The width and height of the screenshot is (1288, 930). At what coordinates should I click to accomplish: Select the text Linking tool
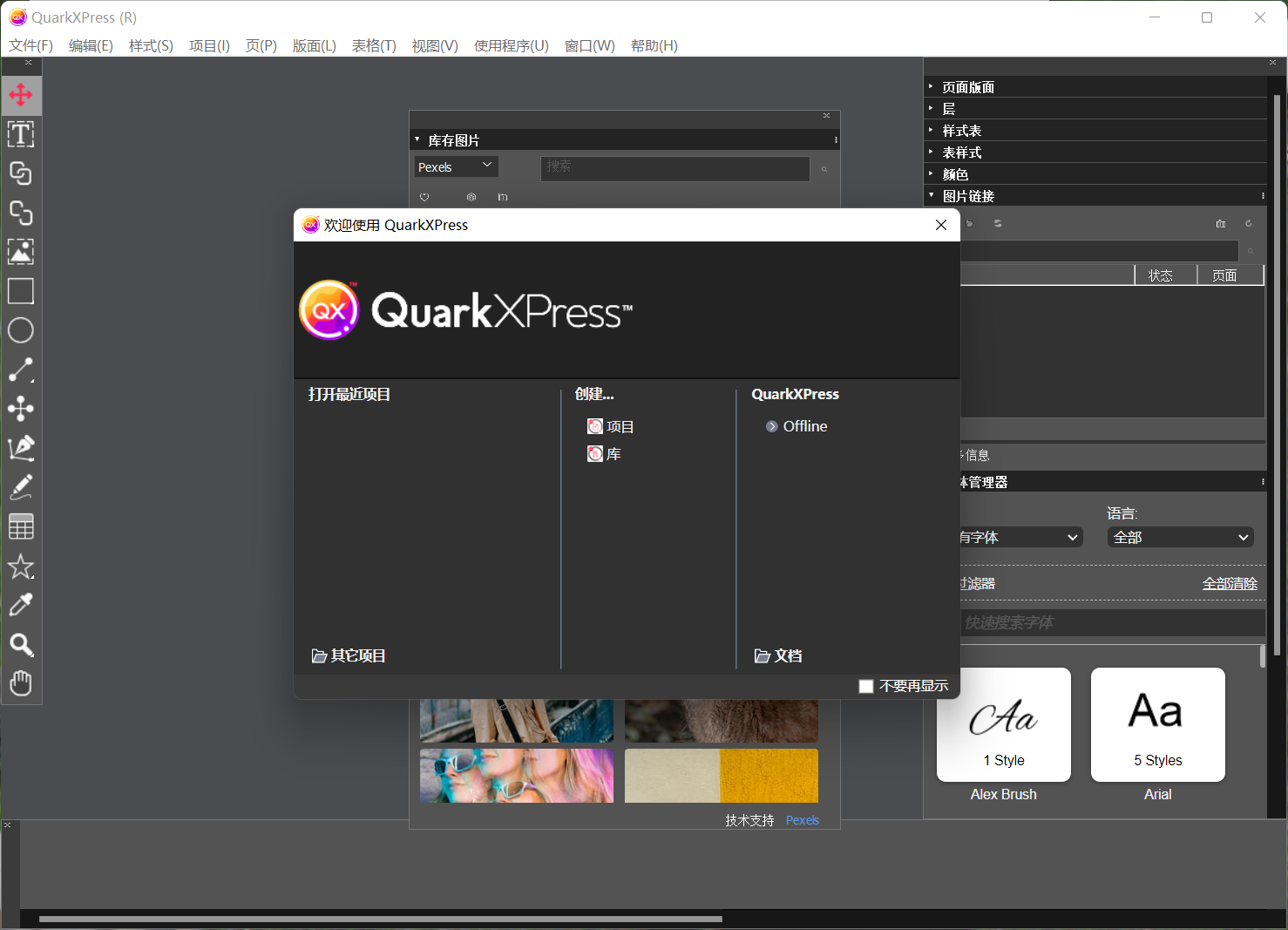tap(21, 173)
